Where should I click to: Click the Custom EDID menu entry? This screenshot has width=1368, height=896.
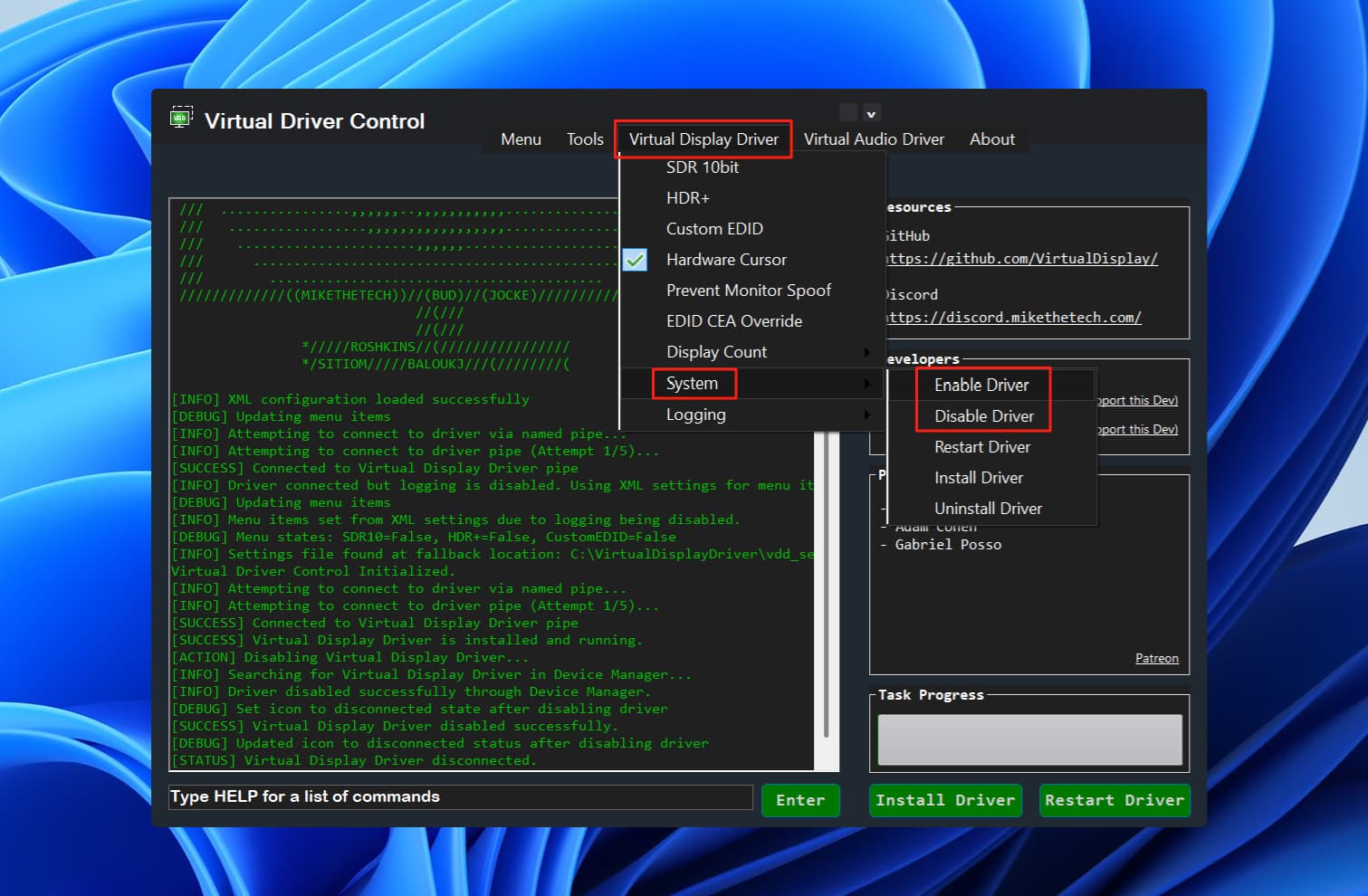(714, 229)
